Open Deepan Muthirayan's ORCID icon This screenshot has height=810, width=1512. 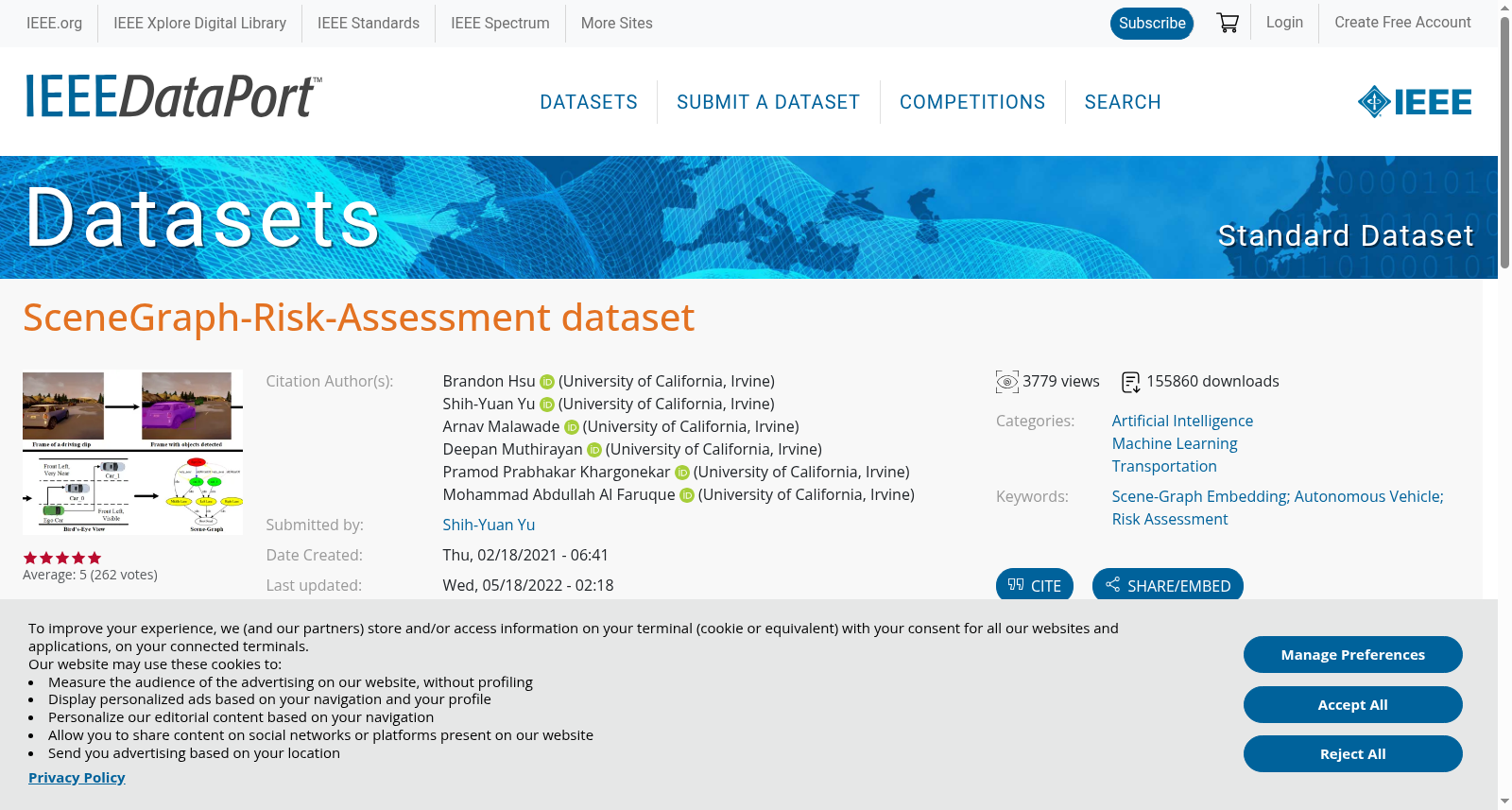pyautogui.click(x=594, y=450)
